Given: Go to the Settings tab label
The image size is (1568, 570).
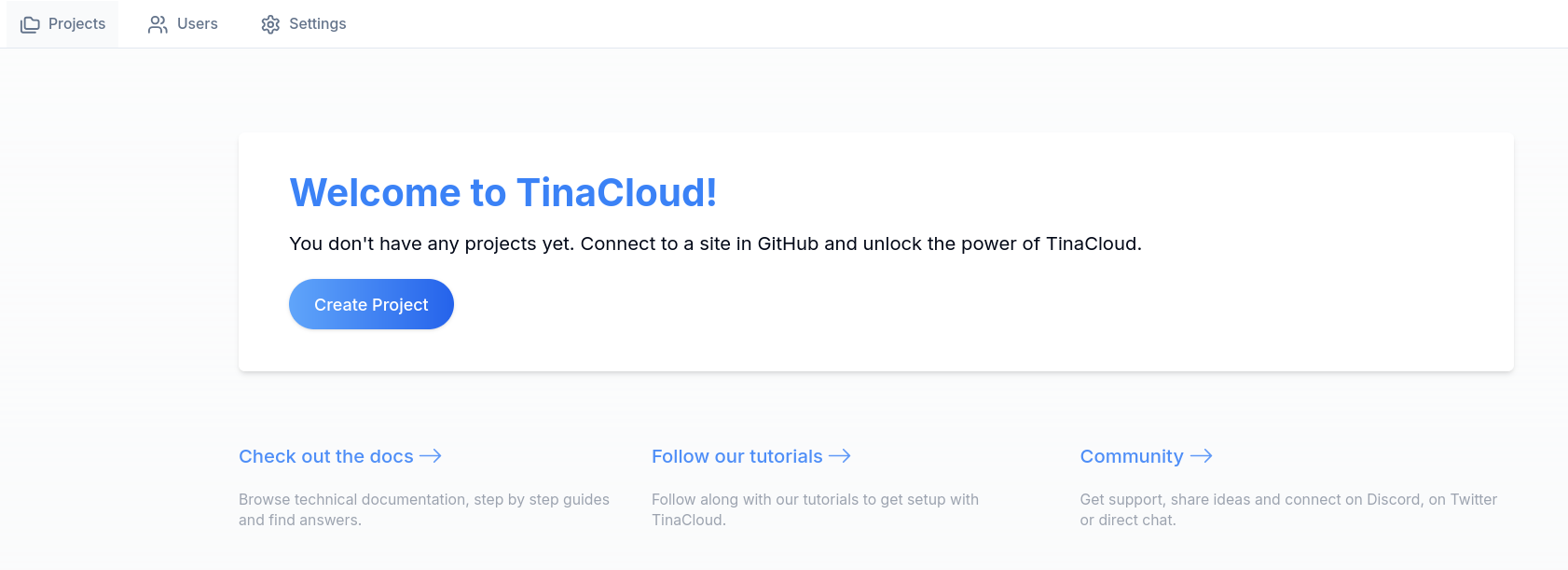Looking at the screenshot, I should pyautogui.click(x=318, y=24).
